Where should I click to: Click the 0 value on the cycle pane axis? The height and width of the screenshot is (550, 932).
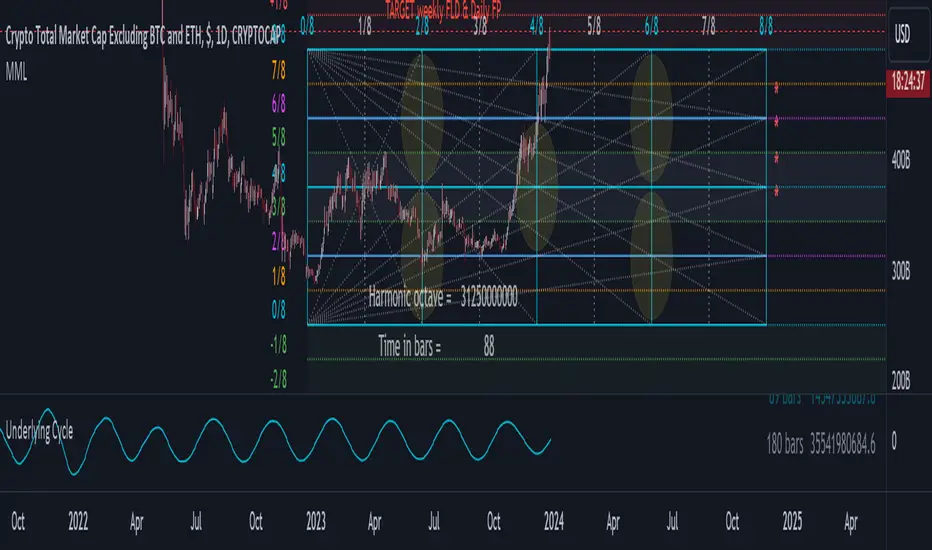tap(894, 441)
